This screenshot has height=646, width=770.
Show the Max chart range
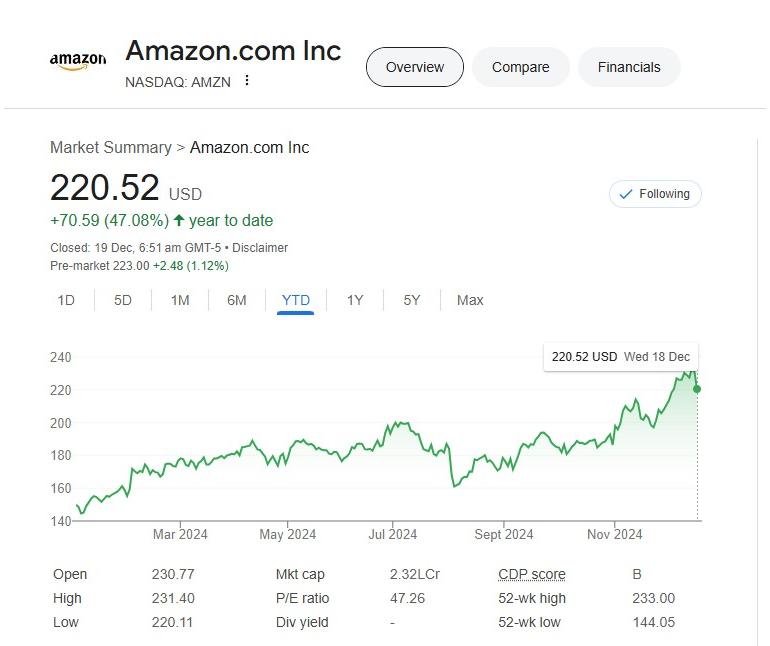470,300
